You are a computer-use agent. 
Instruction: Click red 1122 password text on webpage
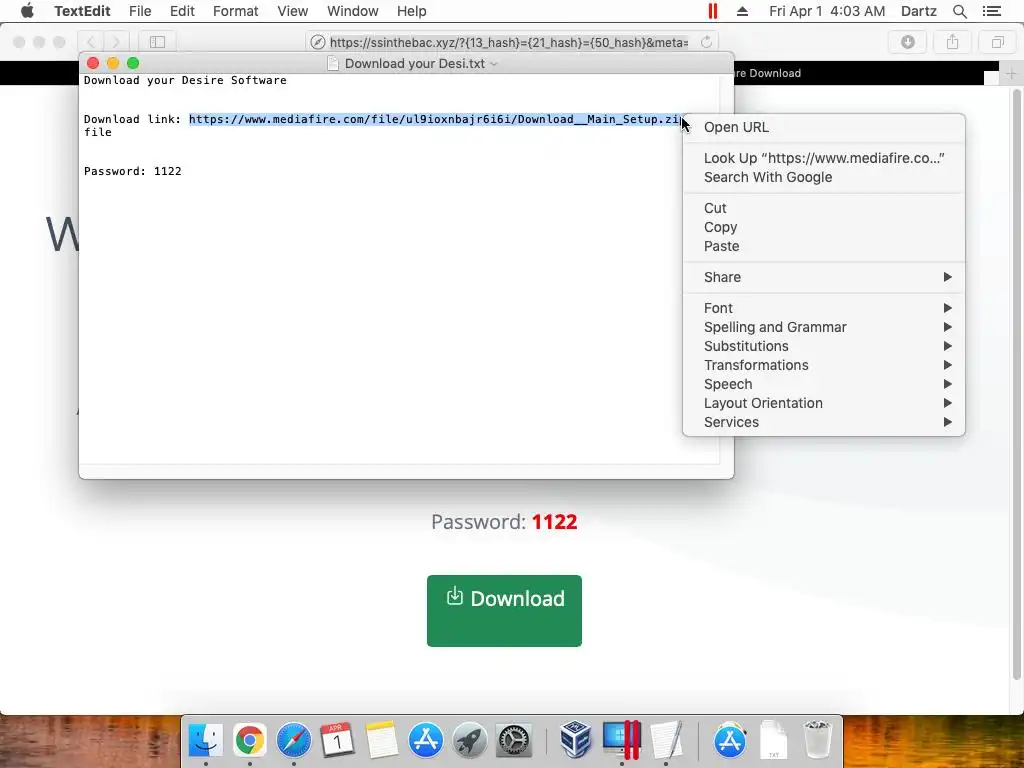554,522
